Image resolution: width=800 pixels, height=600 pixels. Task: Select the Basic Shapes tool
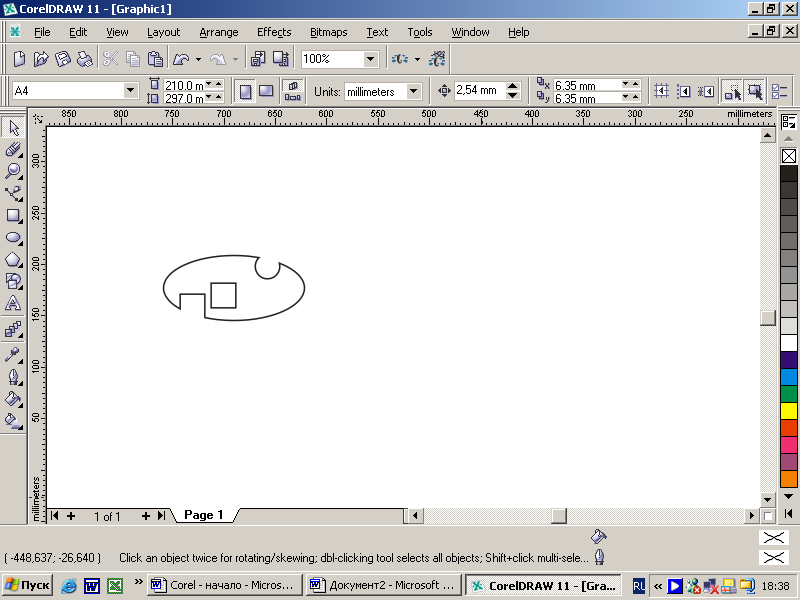click(x=13, y=281)
